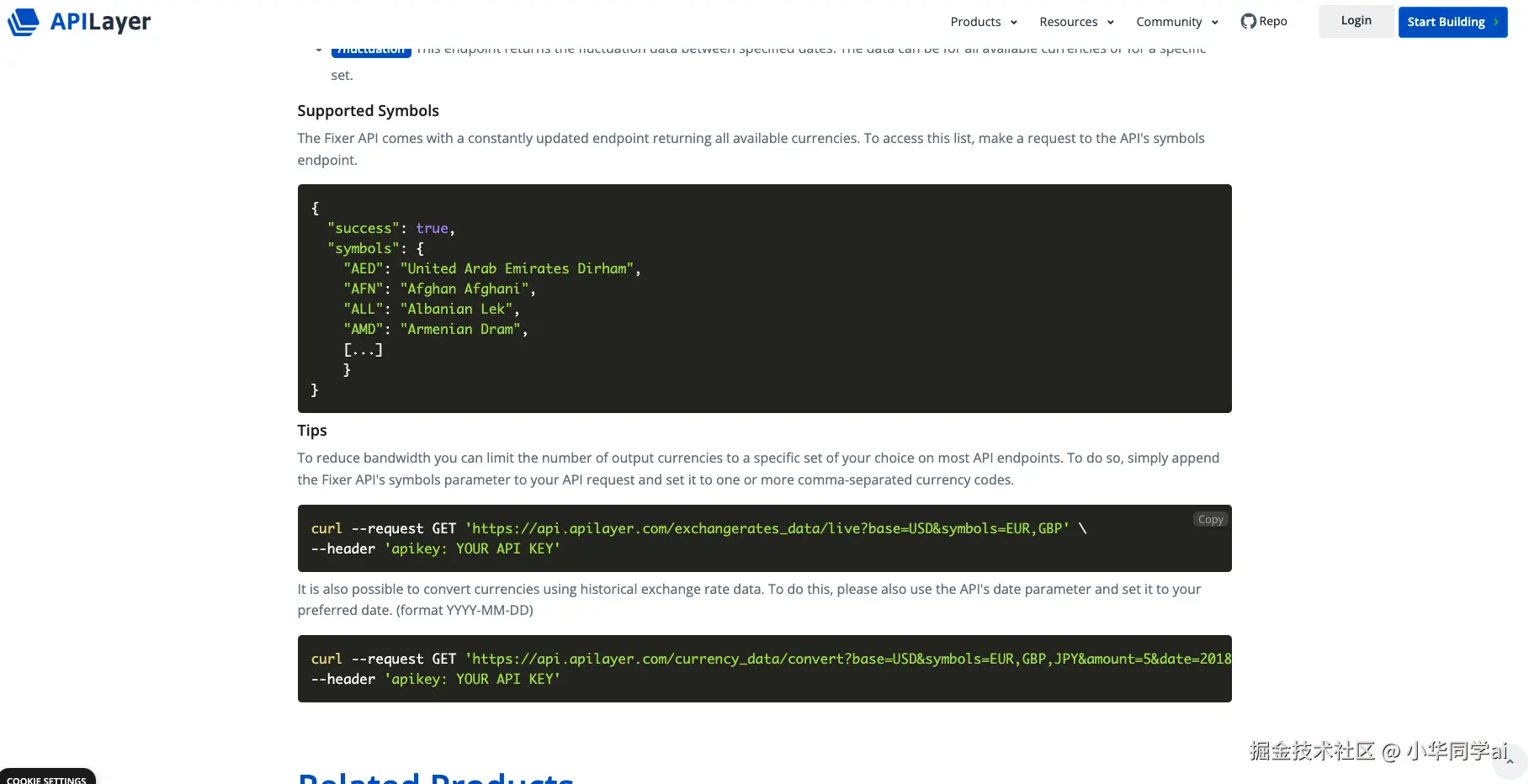Click the "symbols": { line in code
Image resolution: width=1529 pixels, height=784 pixels.
point(375,248)
